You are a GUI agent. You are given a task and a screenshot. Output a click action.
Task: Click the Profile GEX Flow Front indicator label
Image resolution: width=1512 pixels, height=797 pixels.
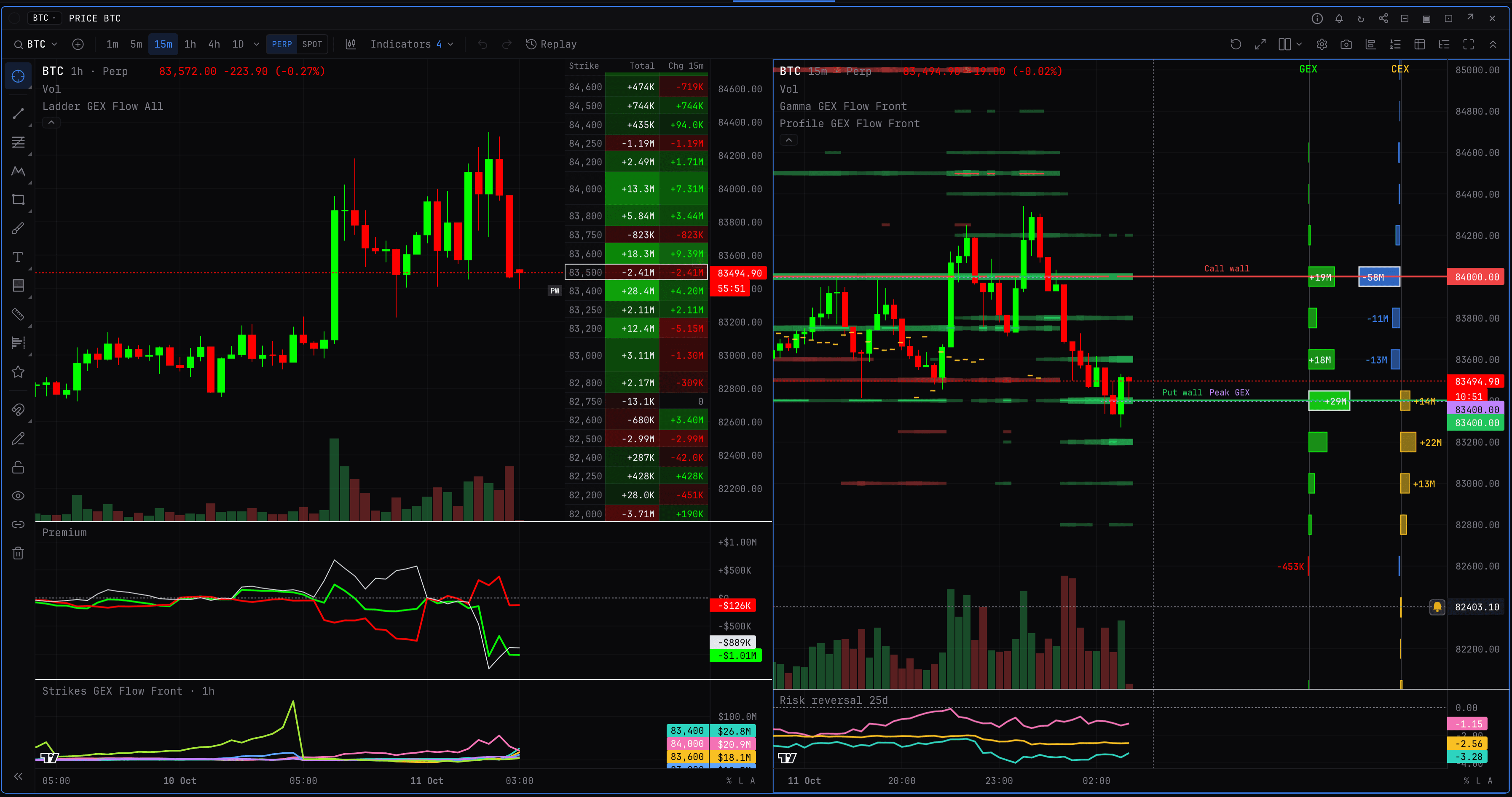849,123
